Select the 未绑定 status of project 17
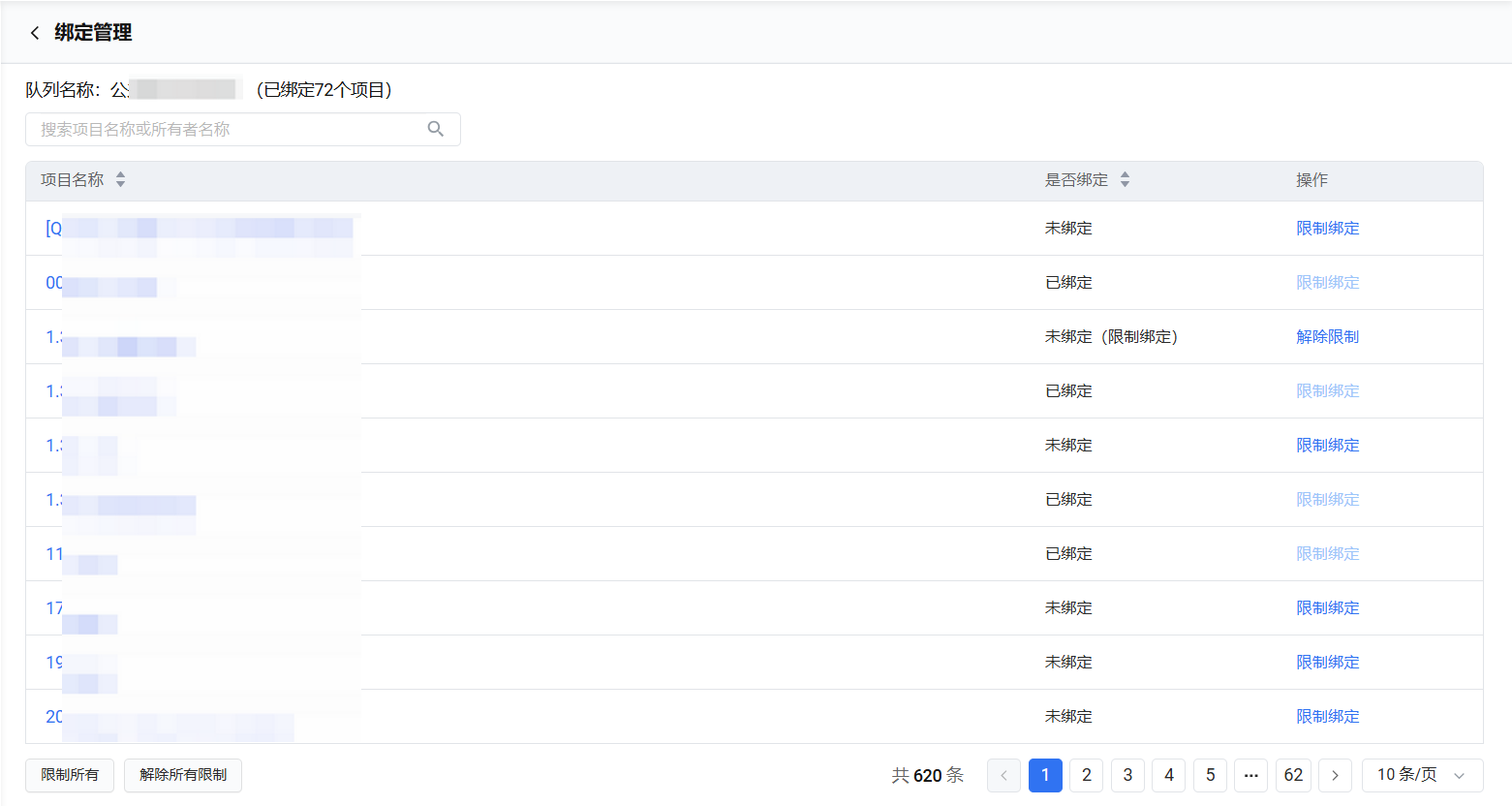This screenshot has width=1512, height=806. click(x=1068, y=608)
